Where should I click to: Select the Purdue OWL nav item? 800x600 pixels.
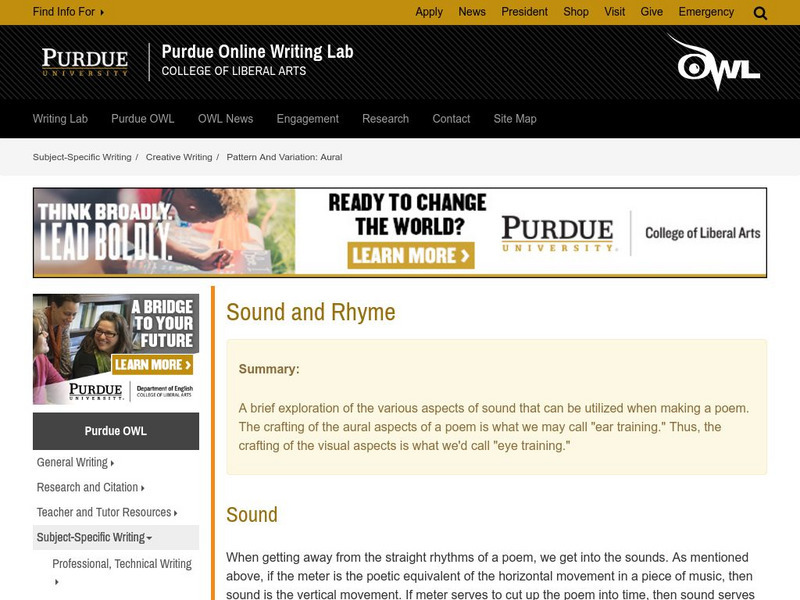pyautogui.click(x=143, y=119)
